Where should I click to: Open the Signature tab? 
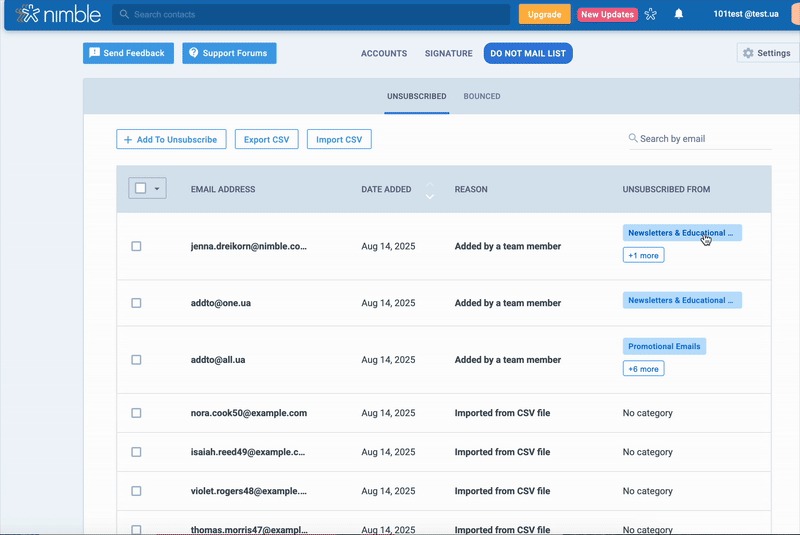(x=448, y=54)
